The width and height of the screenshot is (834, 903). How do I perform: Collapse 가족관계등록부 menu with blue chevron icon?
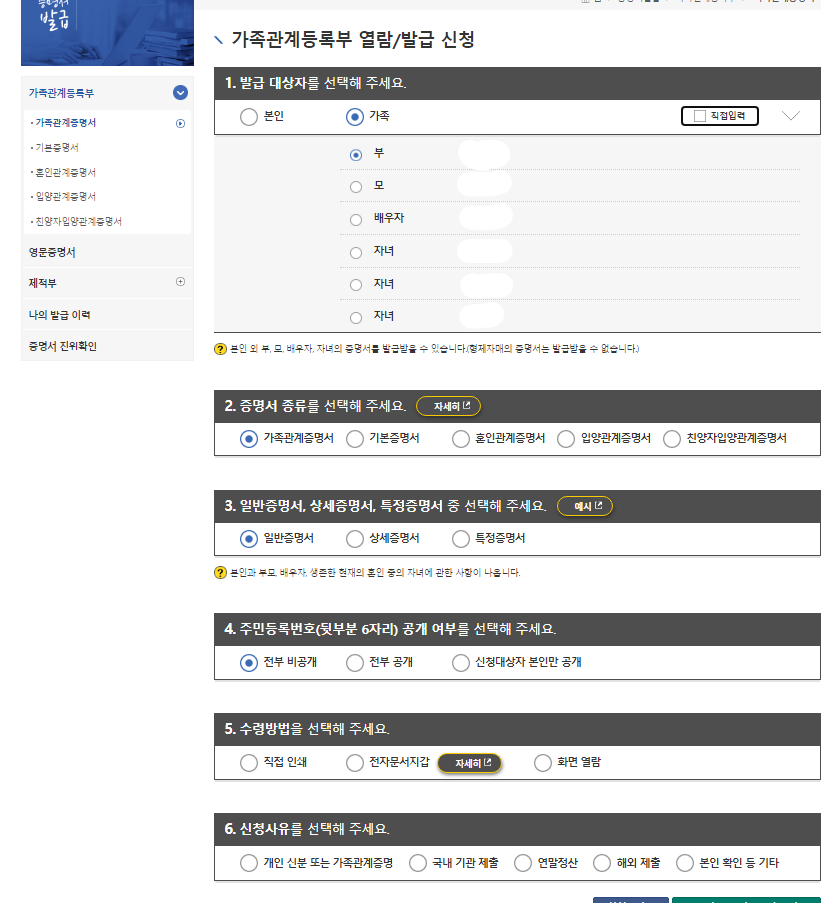click(180, 93)
